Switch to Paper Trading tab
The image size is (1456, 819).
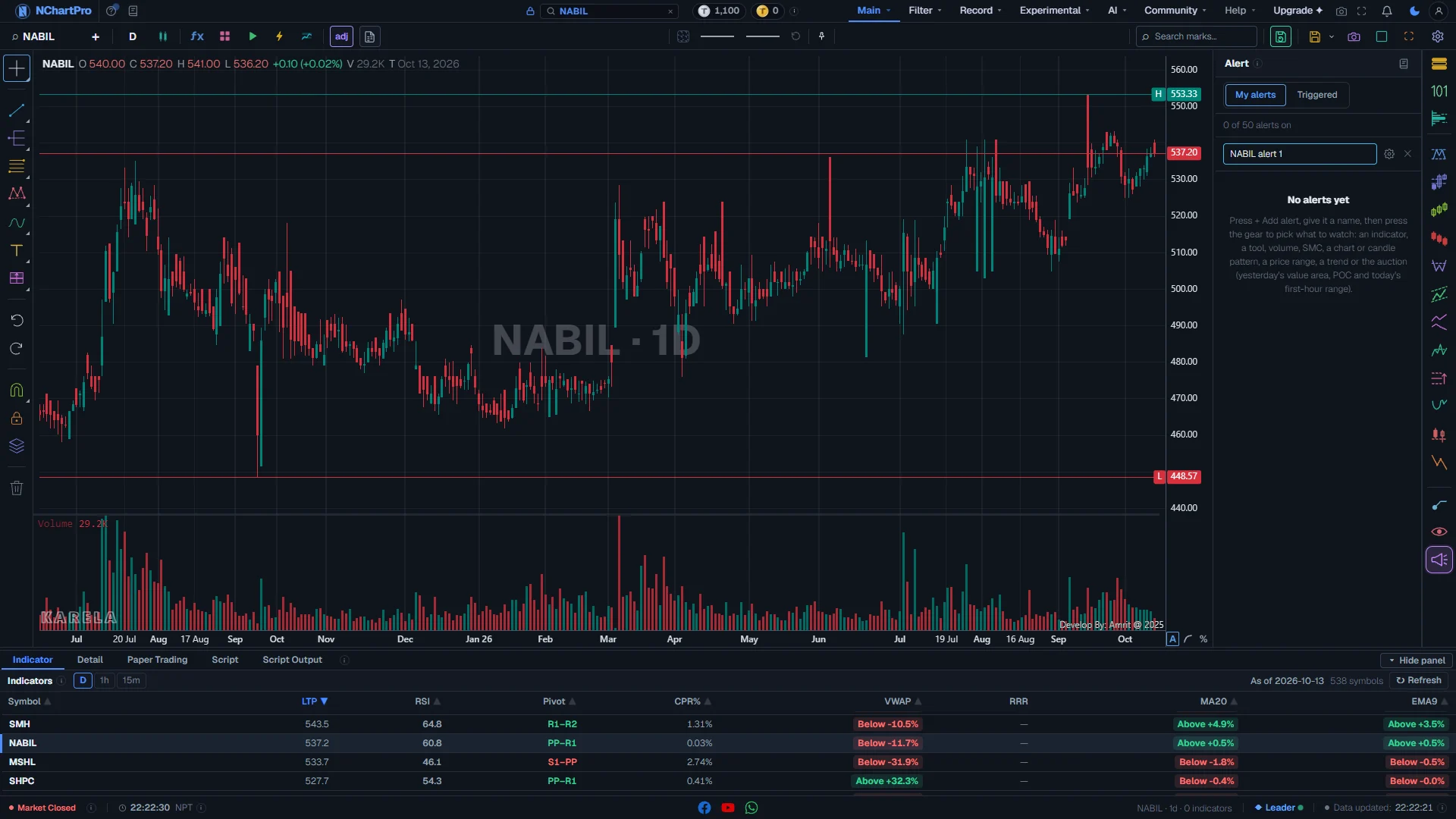[157, 660]
